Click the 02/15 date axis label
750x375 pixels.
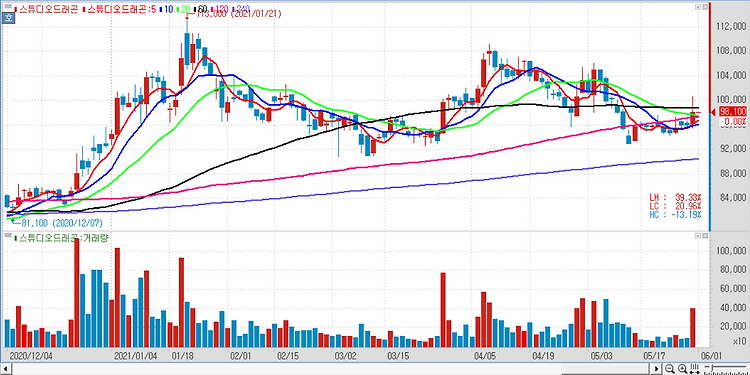click(288, 356)
